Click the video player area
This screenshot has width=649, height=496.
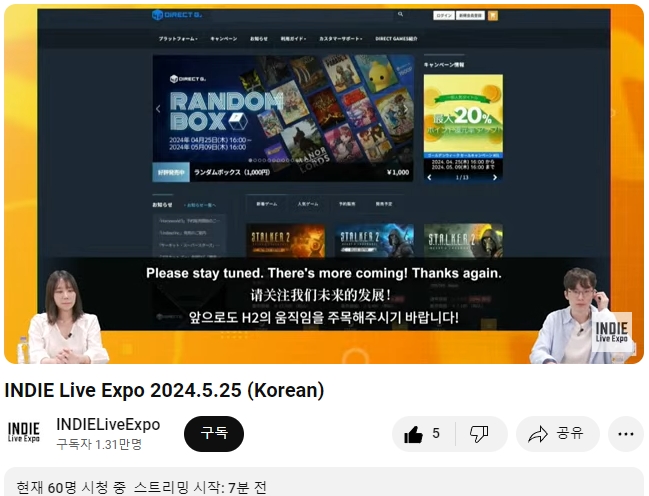[324, 184]
